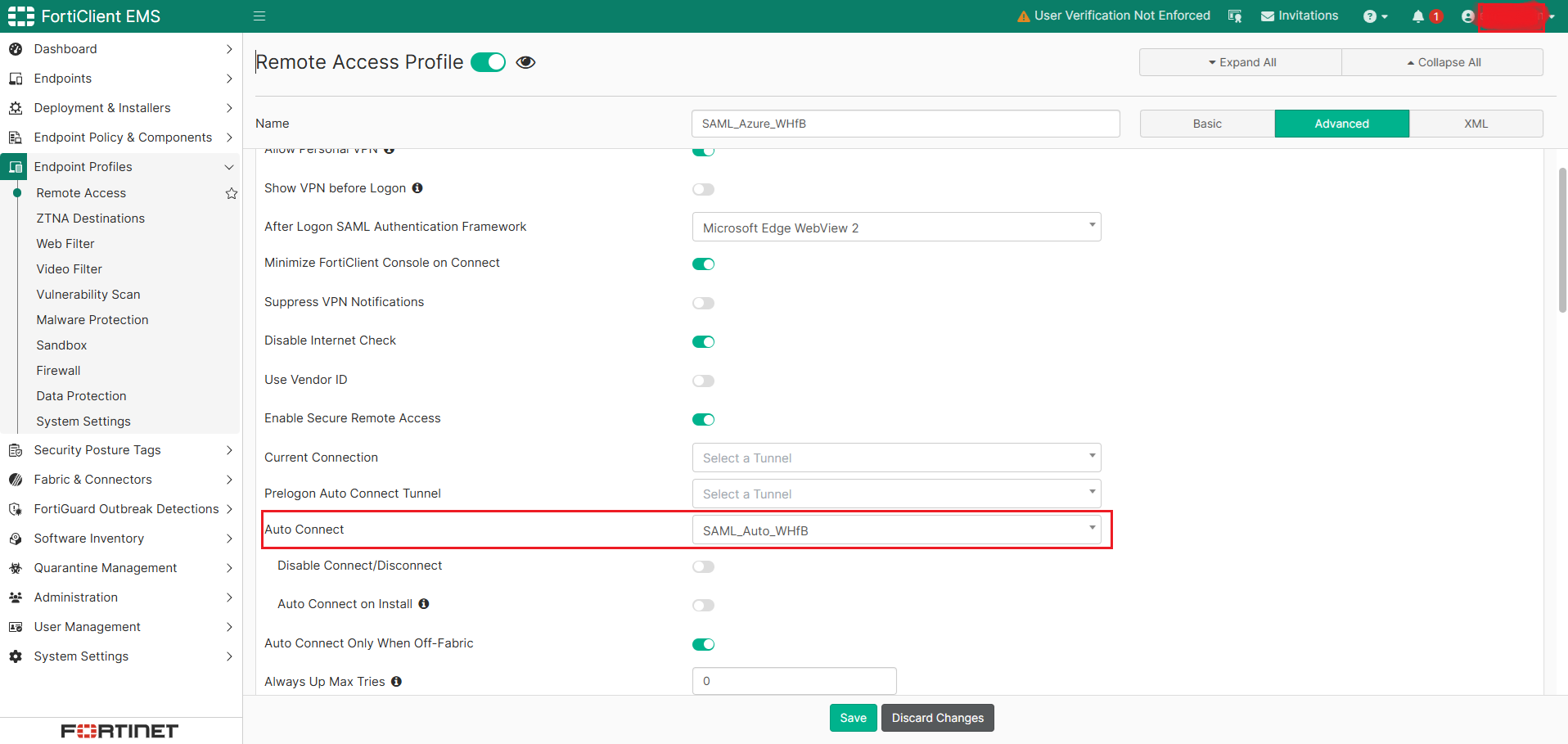
Task: Open the Endpoint Profiles panel icon
Action: click(x=15, y=166)
